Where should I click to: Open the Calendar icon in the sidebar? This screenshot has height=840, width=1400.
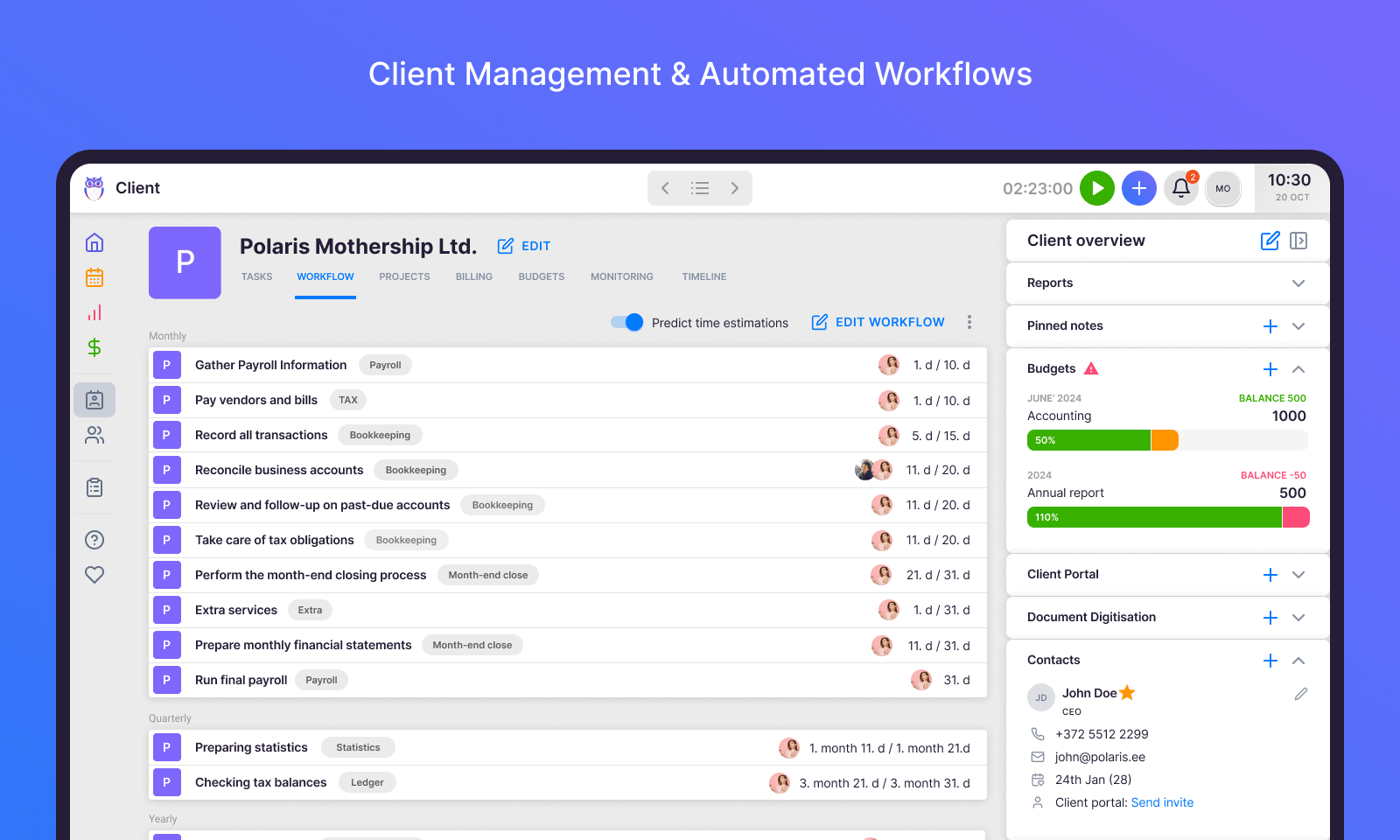94,277
